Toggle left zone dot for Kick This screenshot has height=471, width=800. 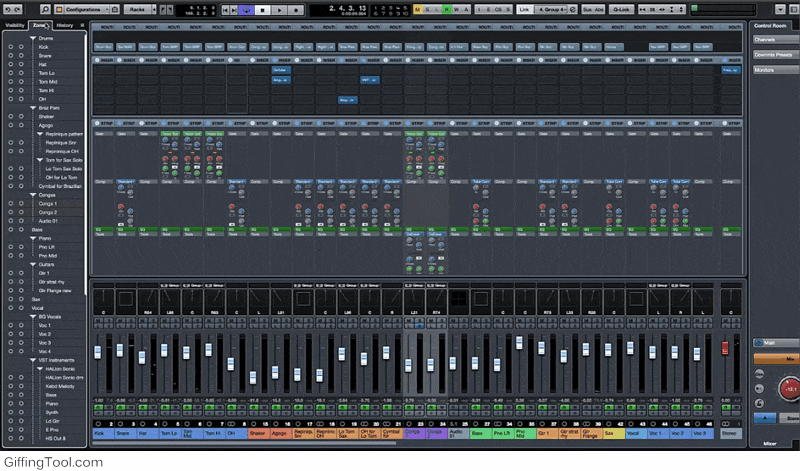10,47
